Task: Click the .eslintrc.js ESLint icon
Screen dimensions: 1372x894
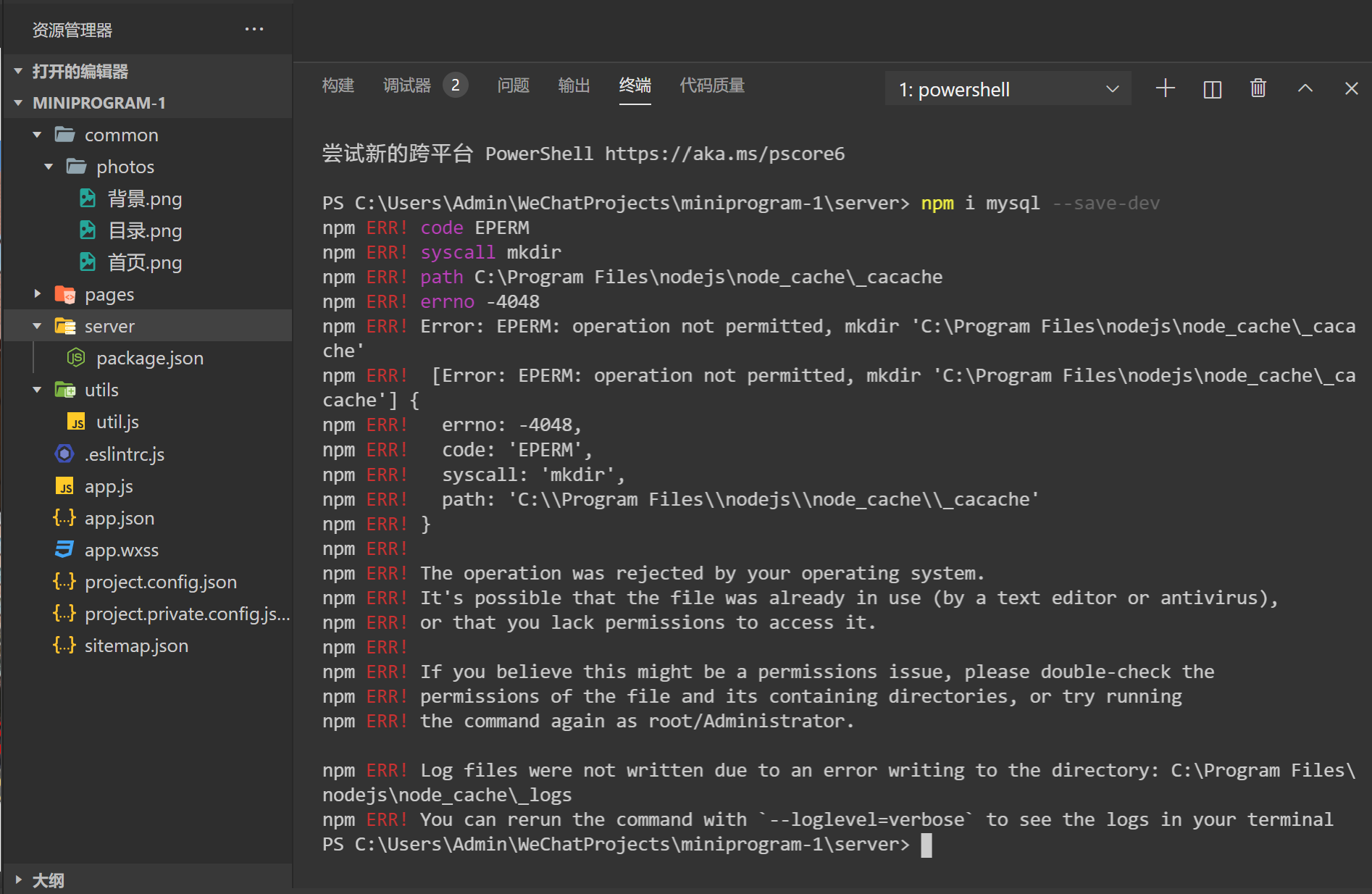Action: (x=64, y=454)
